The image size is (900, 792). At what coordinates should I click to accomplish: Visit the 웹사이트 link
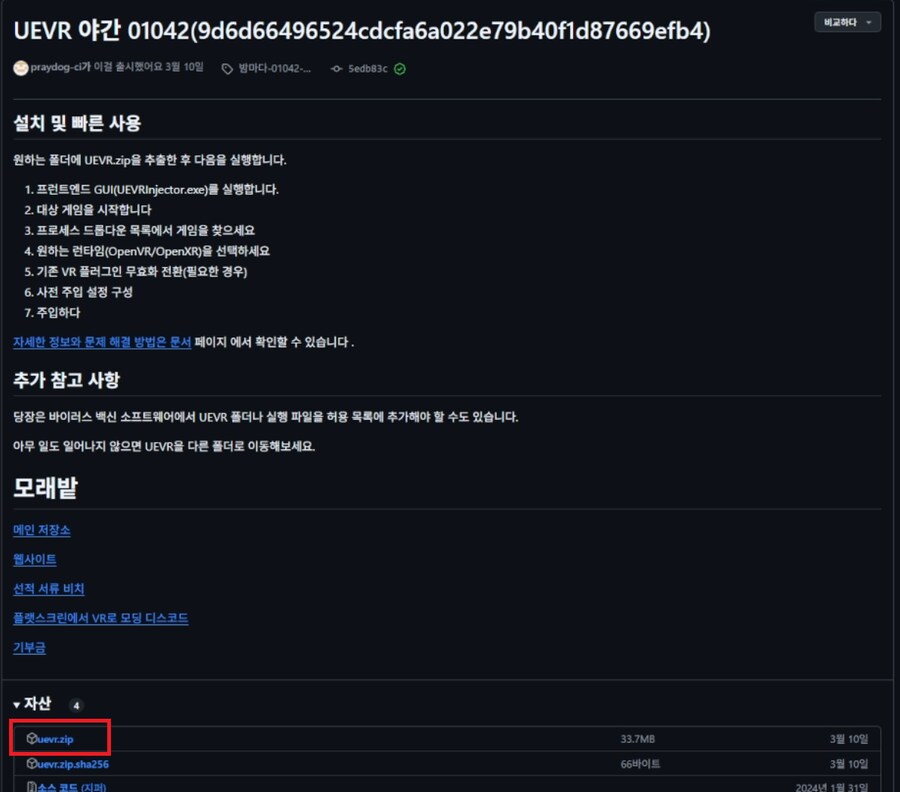click(35, 559)
